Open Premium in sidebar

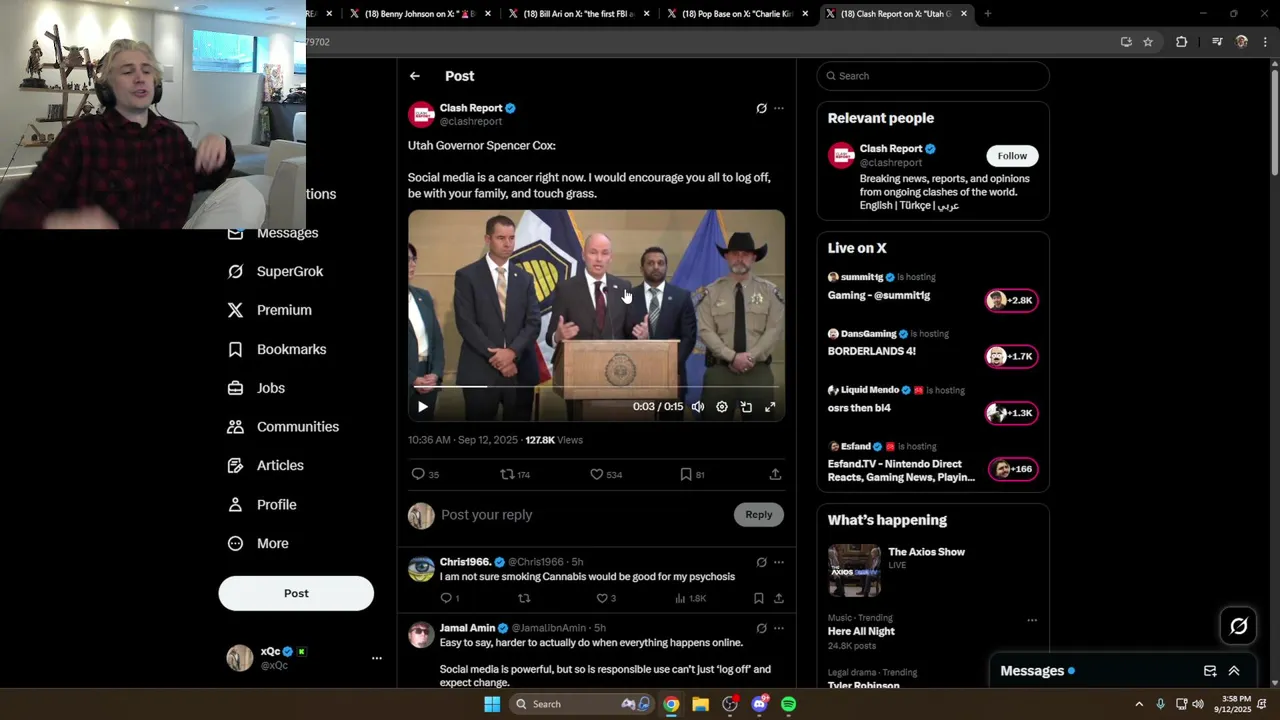point(270,310)
